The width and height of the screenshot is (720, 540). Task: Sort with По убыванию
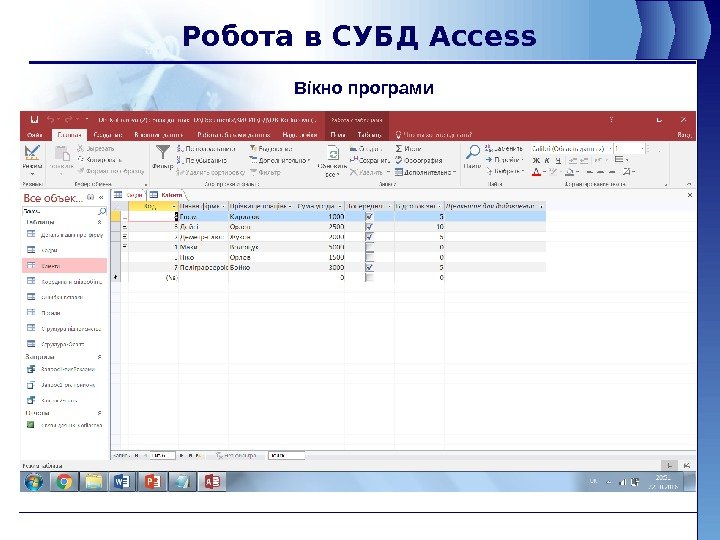coord(202,160)
